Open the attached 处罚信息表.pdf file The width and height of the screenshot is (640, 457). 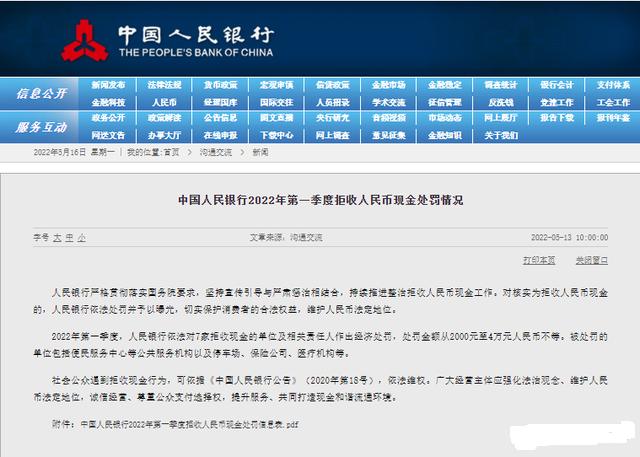click(189, 425)
